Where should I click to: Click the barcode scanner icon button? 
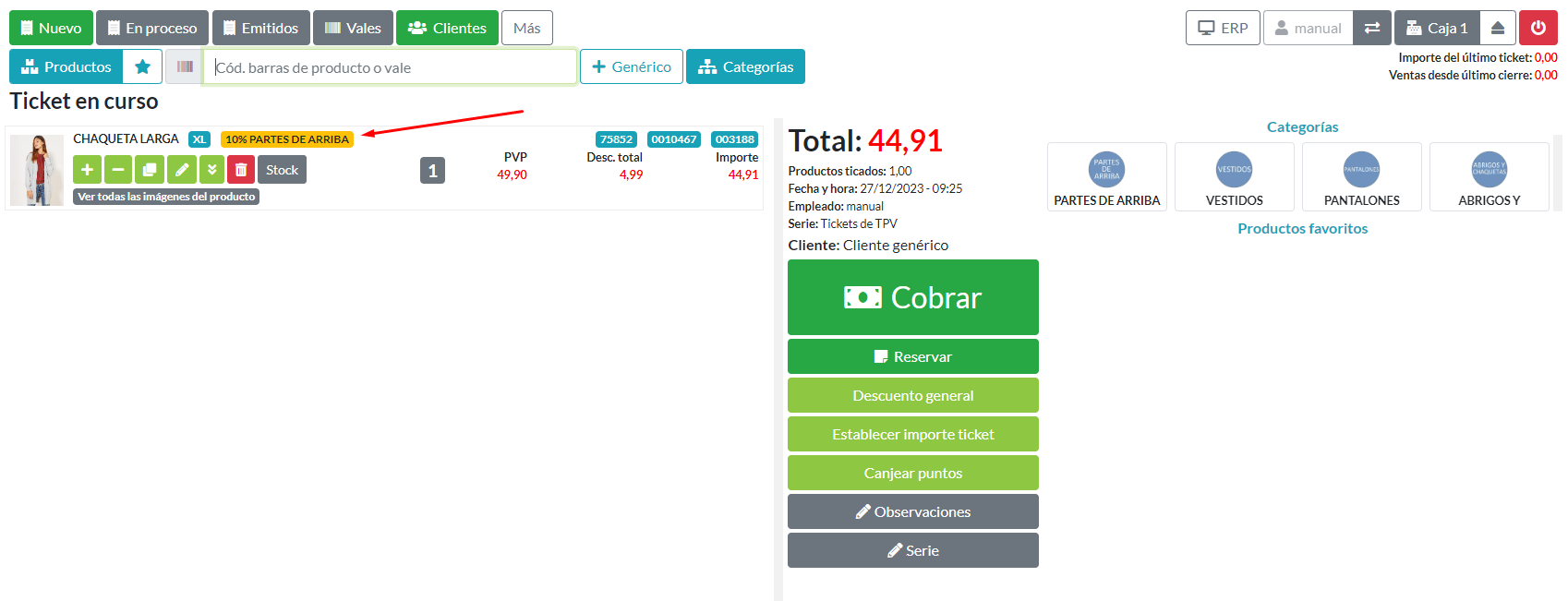[x=185, y=66]
